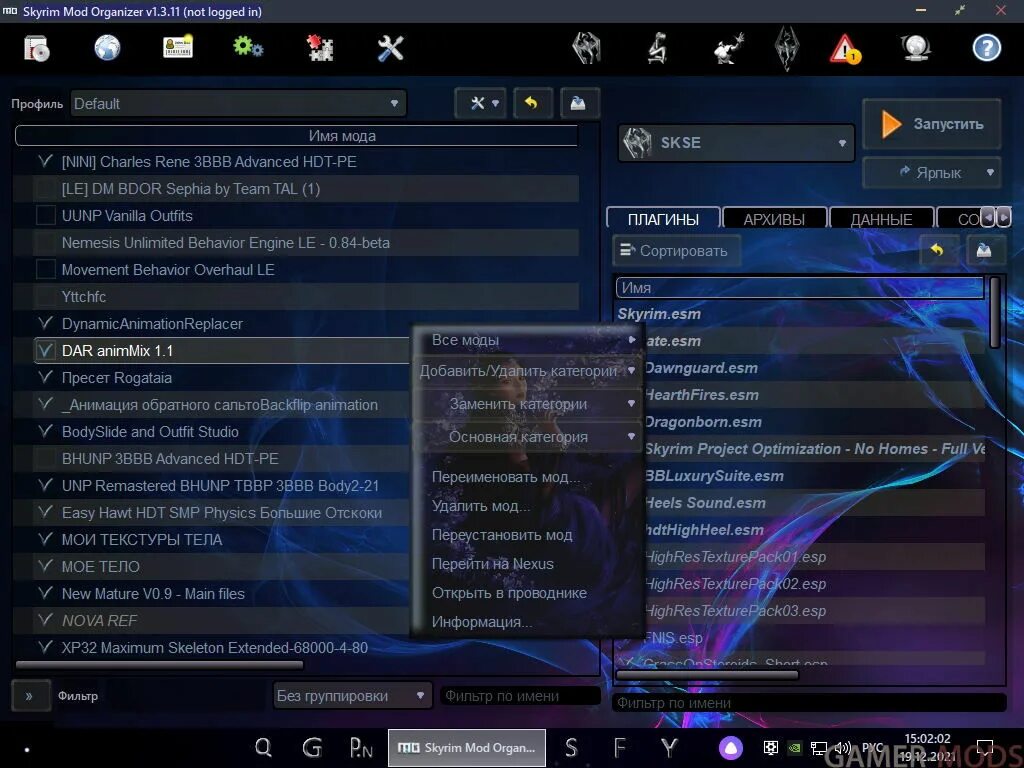Toggle BodySlide and Outfit Studio checkbox
Viewport: 1024px width, 768px height.
tap(45, 431)
